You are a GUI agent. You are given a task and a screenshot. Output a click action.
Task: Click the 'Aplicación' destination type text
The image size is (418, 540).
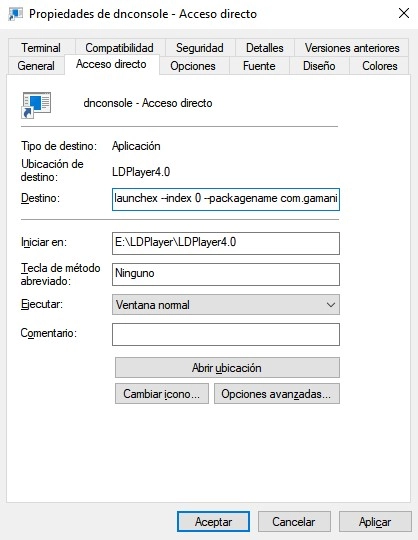136,146
